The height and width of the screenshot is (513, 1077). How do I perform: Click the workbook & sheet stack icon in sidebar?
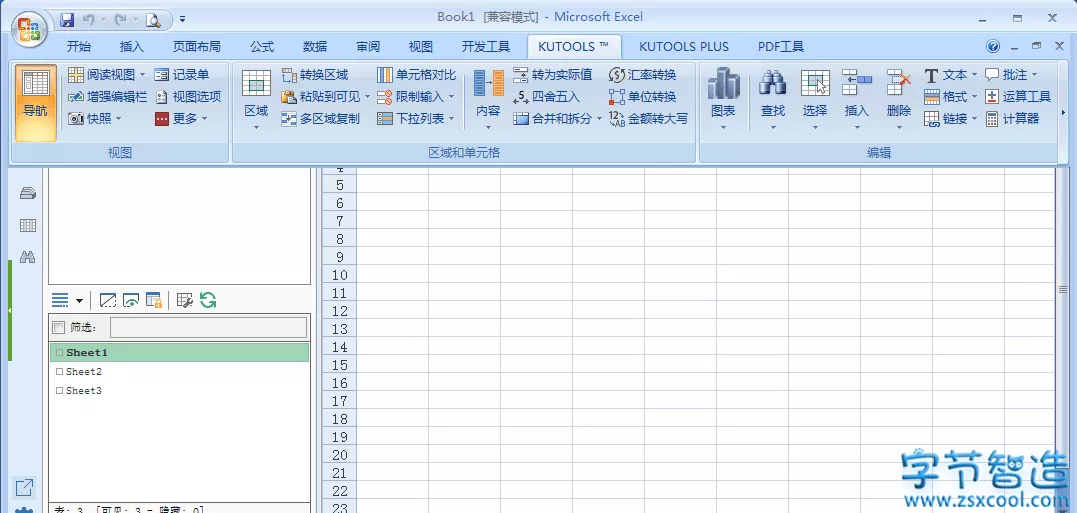[27, 193]
